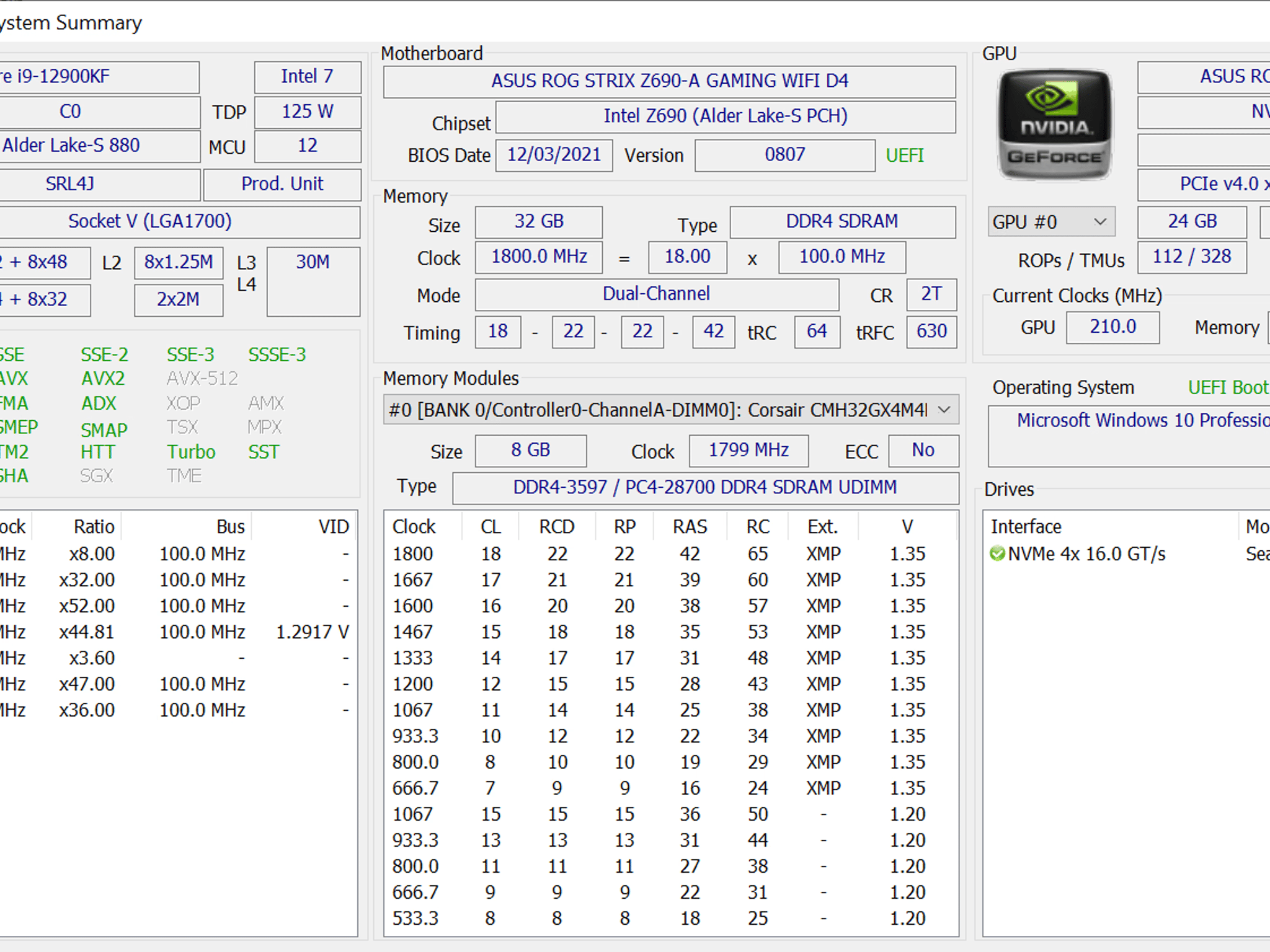Click the L2 cache 2x2M field
Screen dimensions: 1270x952
(x=179, y=300)
